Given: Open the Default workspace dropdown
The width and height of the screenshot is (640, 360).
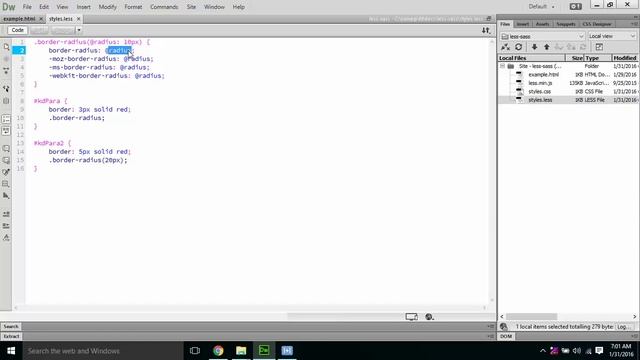Looking at the screenshot, I should click(541, 7).
